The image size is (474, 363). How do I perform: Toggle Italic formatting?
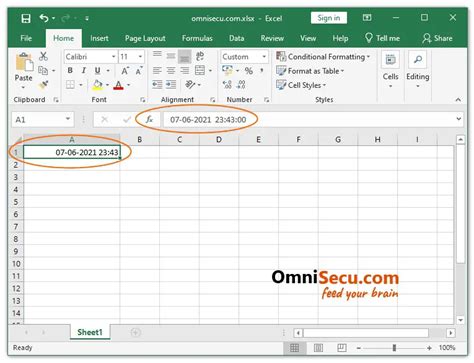click(x=84, y=71)
